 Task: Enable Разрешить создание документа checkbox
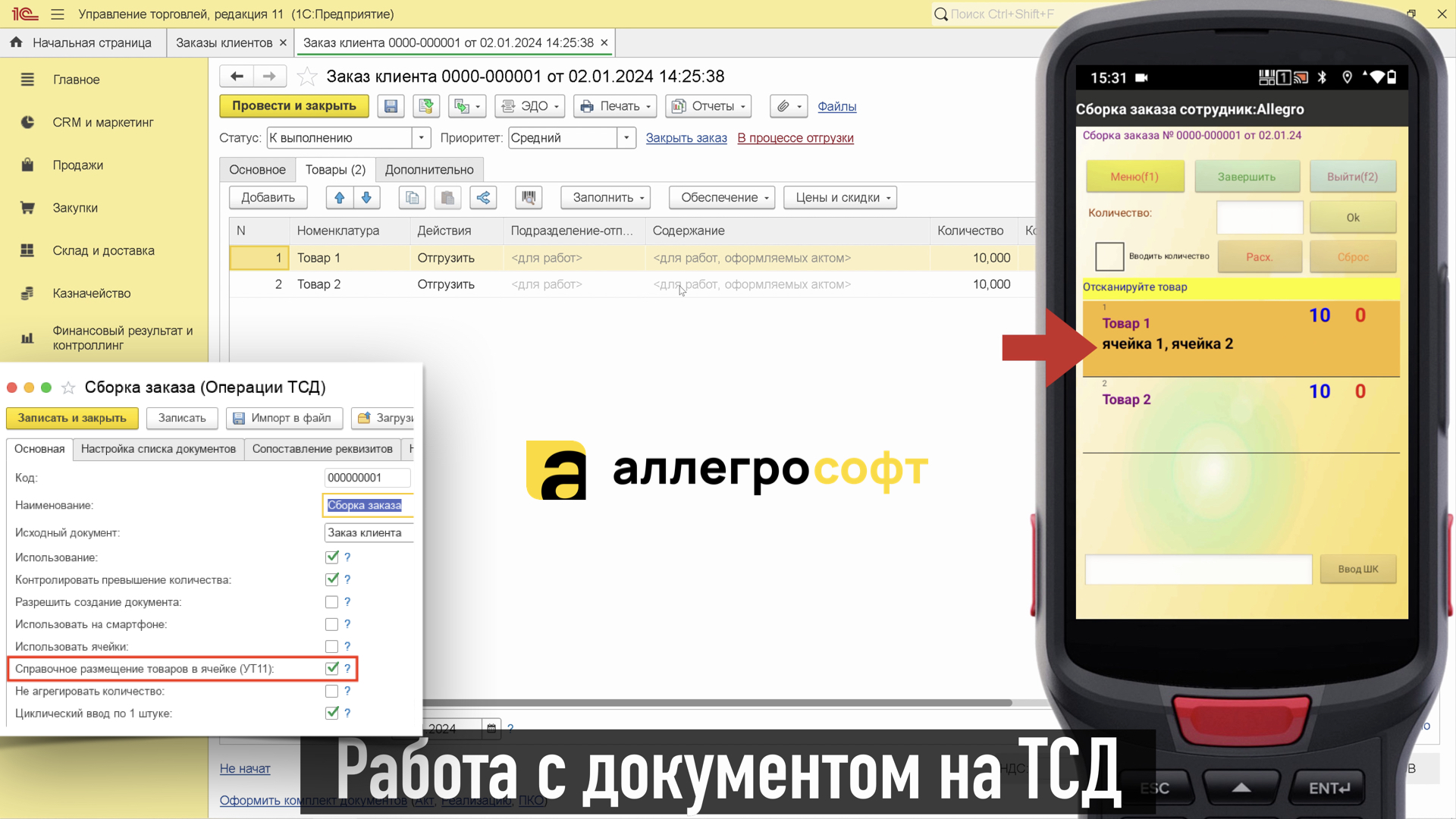tap(331, 602)
